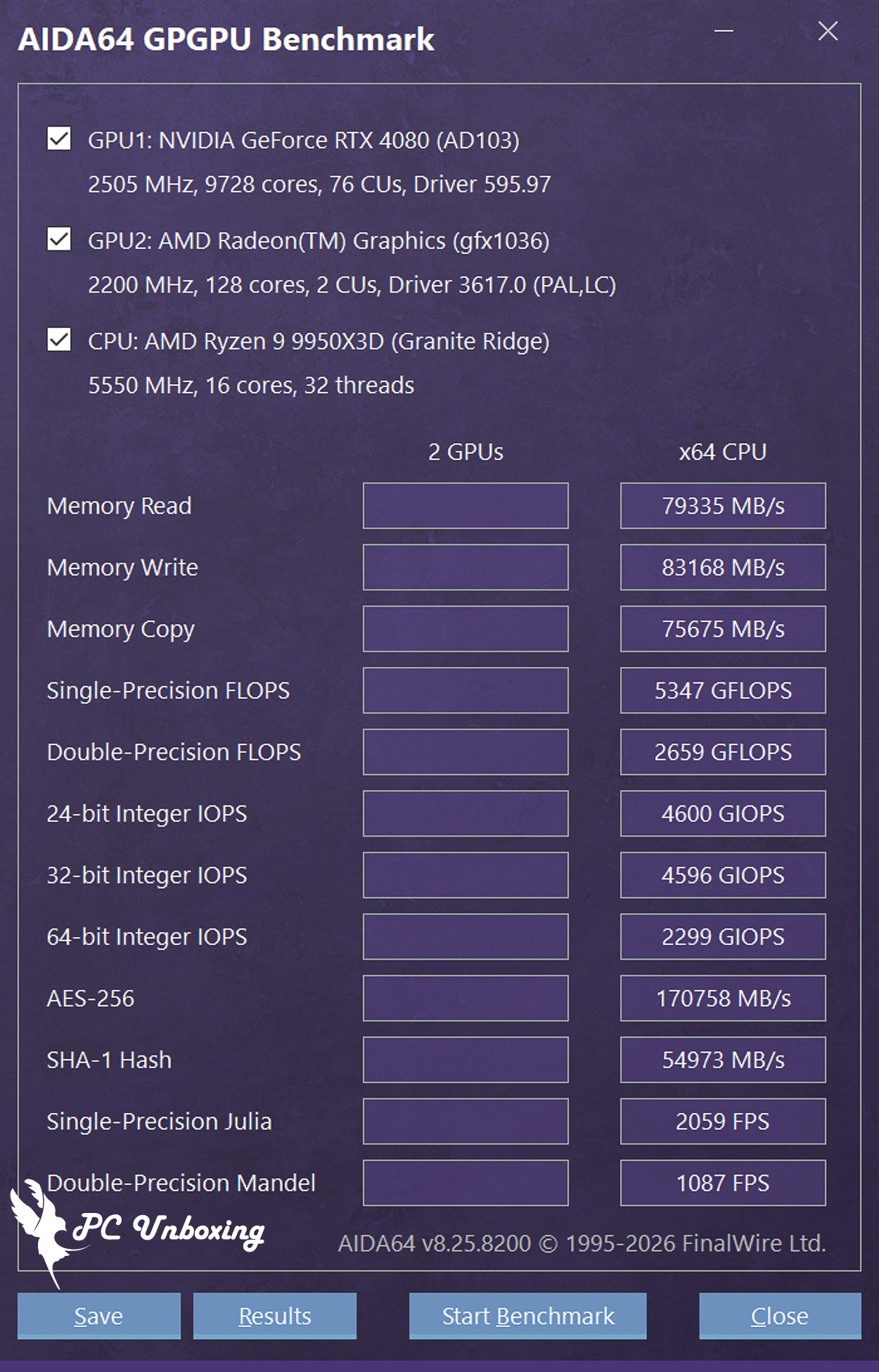Close the window using the X icon
The image size is (879, 1372).
coord(828,31)
